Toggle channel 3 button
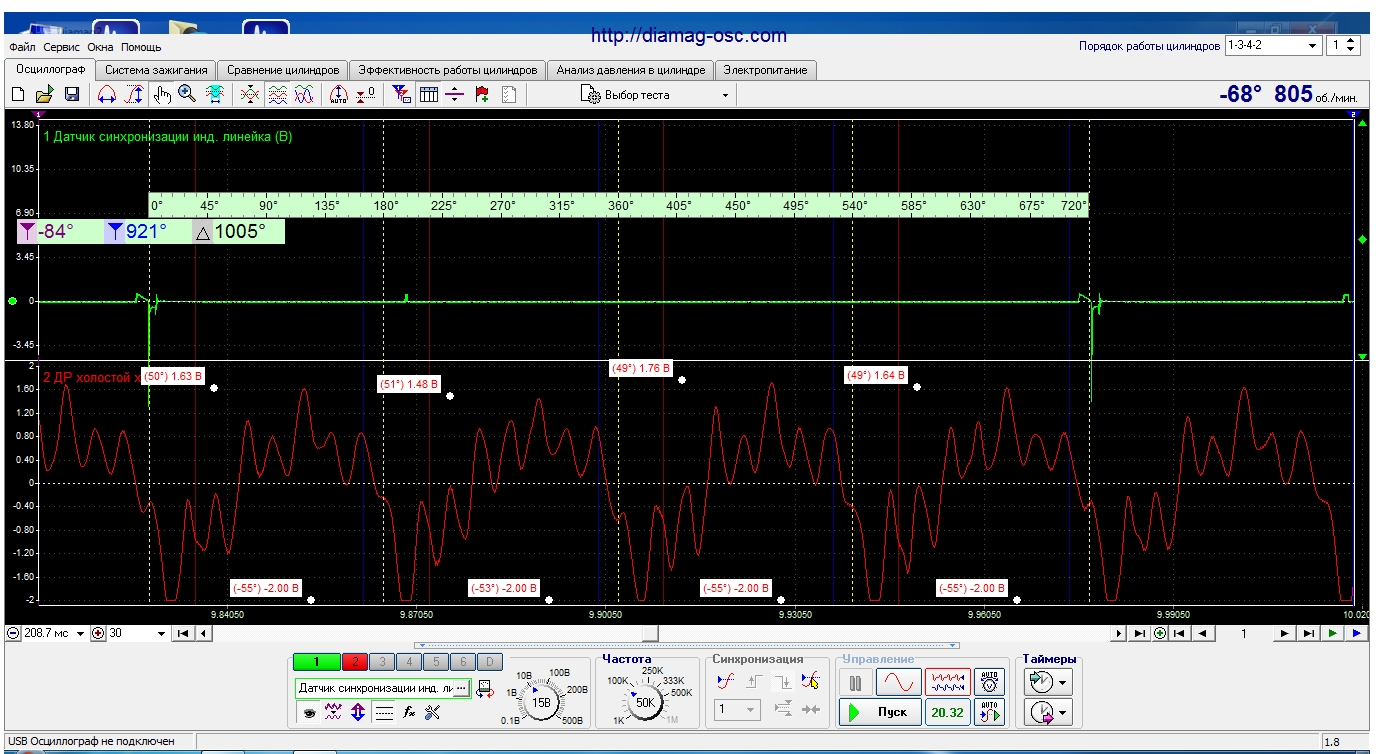Screen dimensions: 1382x754 (382, 661)
